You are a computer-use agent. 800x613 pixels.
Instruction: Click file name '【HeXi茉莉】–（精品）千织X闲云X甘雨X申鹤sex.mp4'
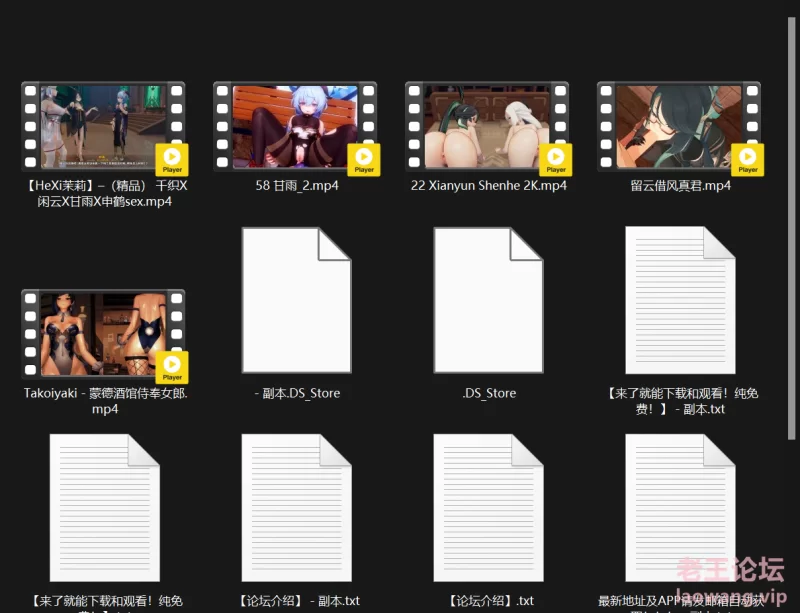(x=105, y=193)
